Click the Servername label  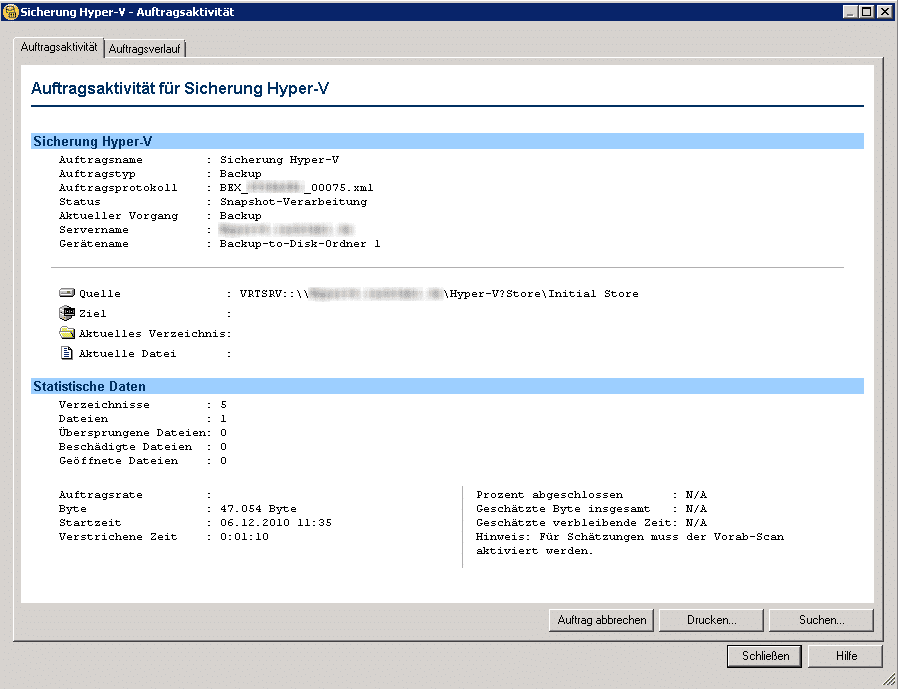coord(94,230)
